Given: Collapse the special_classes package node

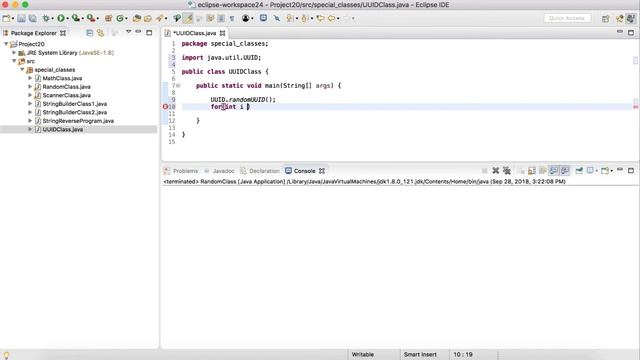Looking at the screenshot, I should tap(22, 69).
